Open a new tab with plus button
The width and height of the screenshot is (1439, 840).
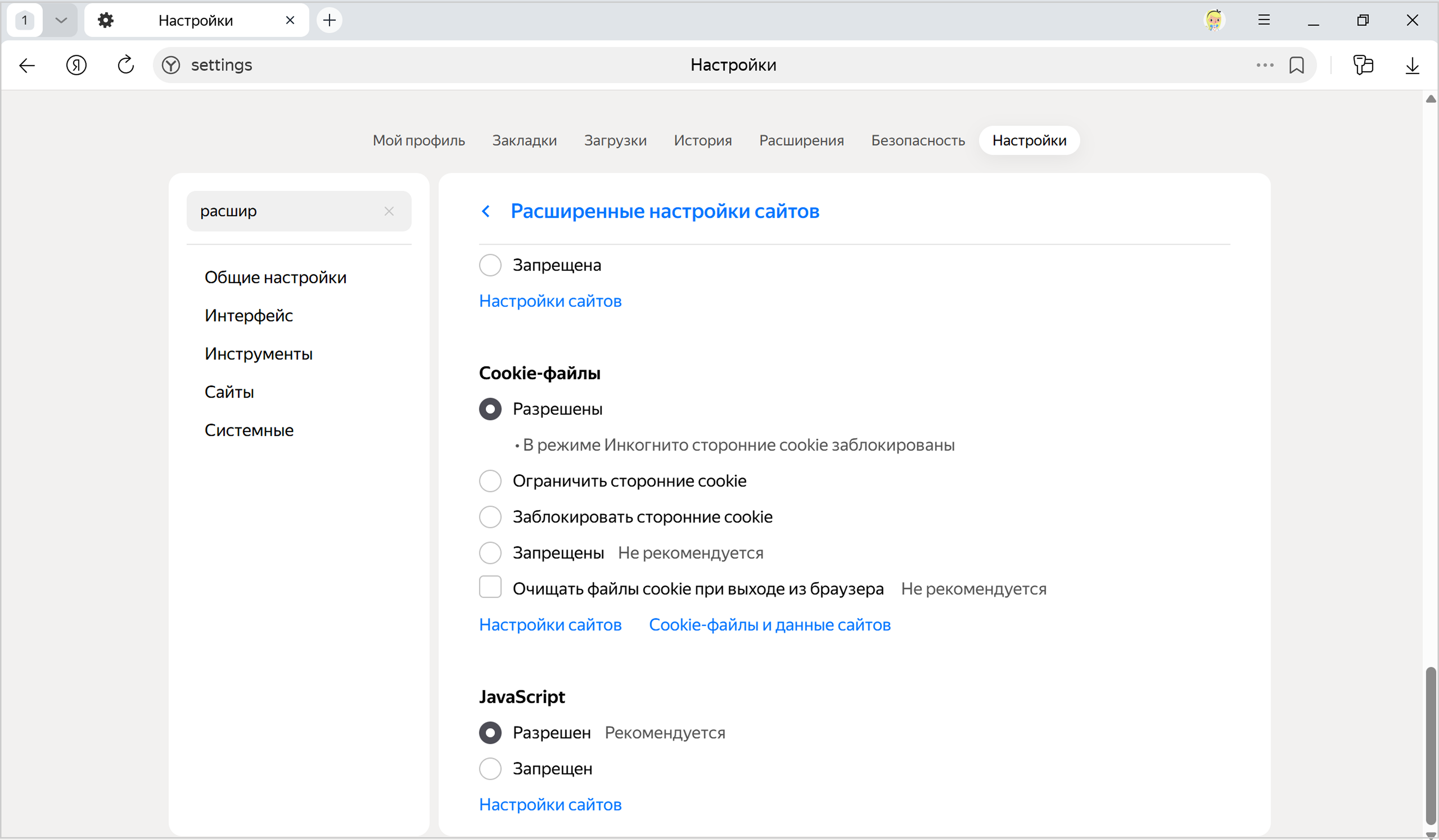(330, 20)
